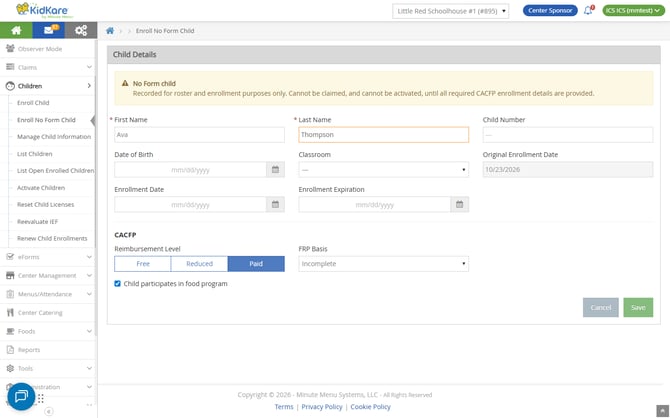670x418 pixels.
Task: Collapse the sidebar using bottom arrow
Action: (x=49, y=412)
